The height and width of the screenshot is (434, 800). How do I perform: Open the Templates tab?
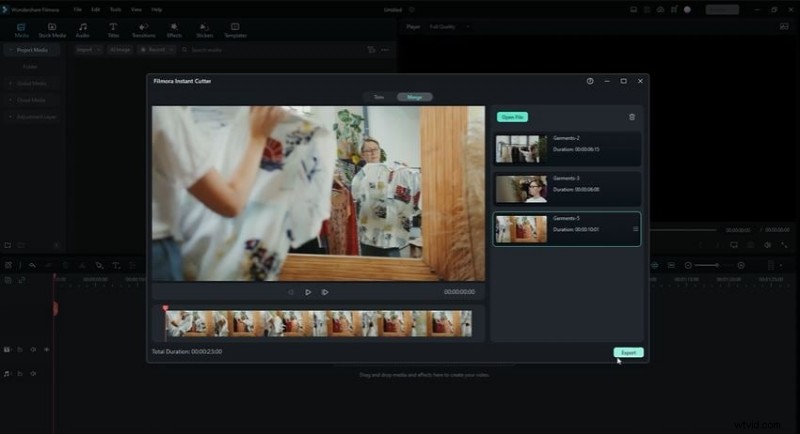point(235,31)
